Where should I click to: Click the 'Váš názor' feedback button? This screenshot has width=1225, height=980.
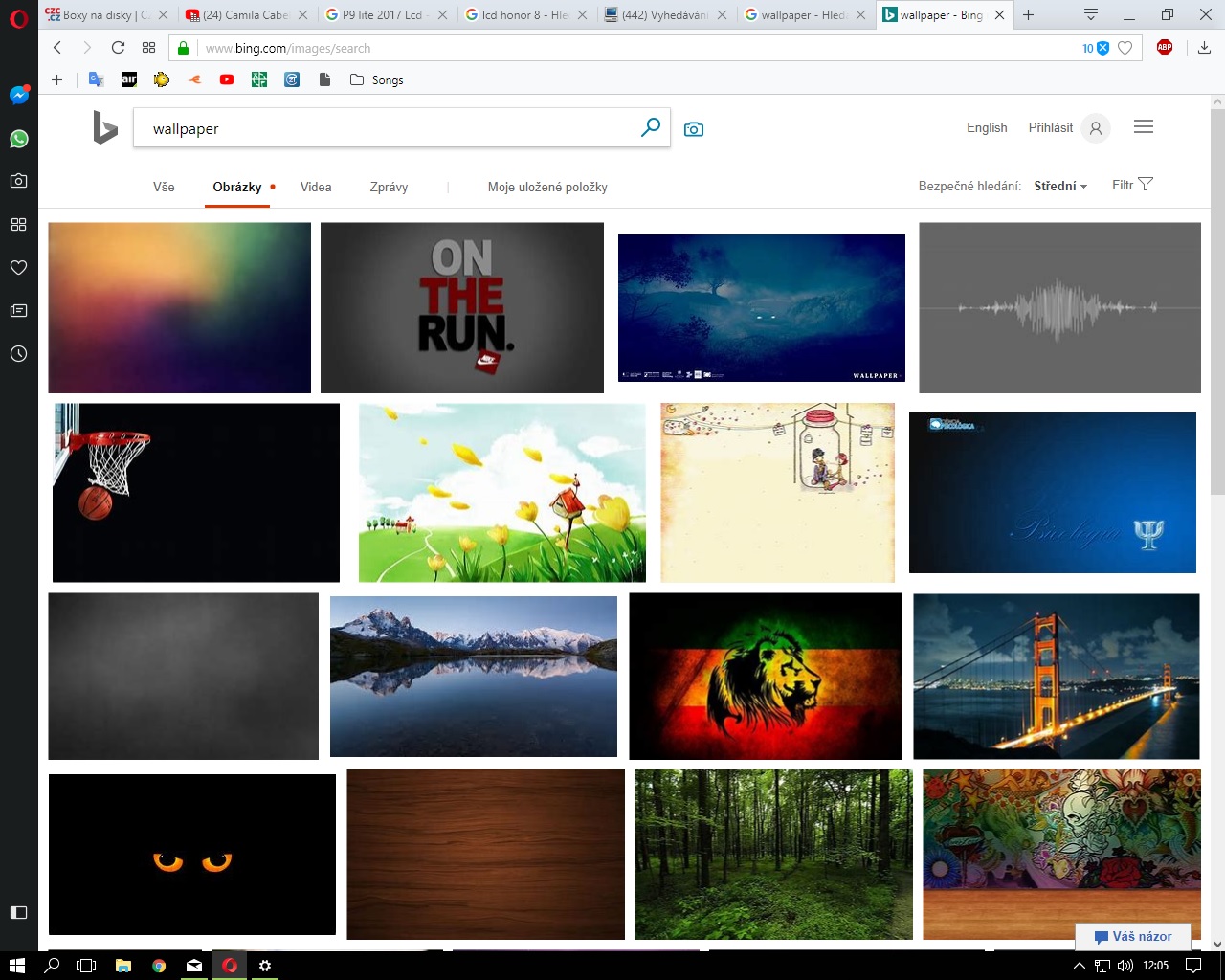point(1133,936)
